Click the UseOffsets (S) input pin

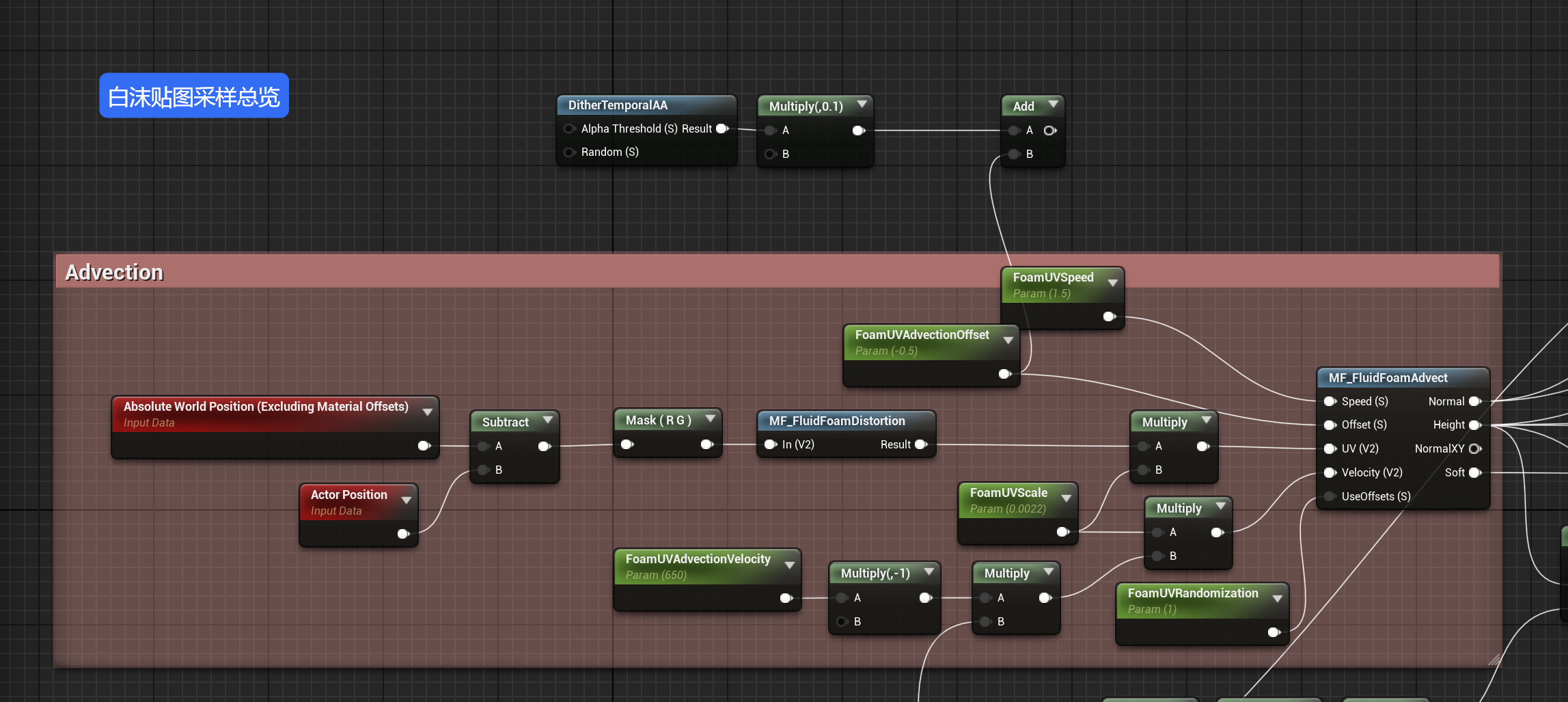1330,496
